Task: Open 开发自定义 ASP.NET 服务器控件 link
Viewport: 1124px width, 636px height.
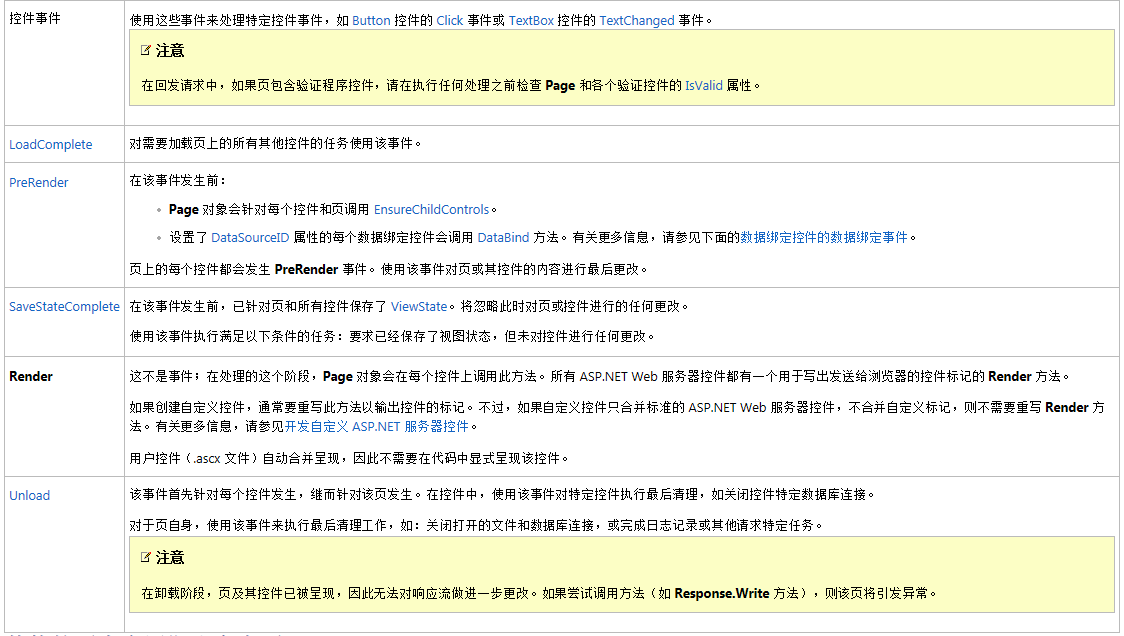Action: (376, 426)
